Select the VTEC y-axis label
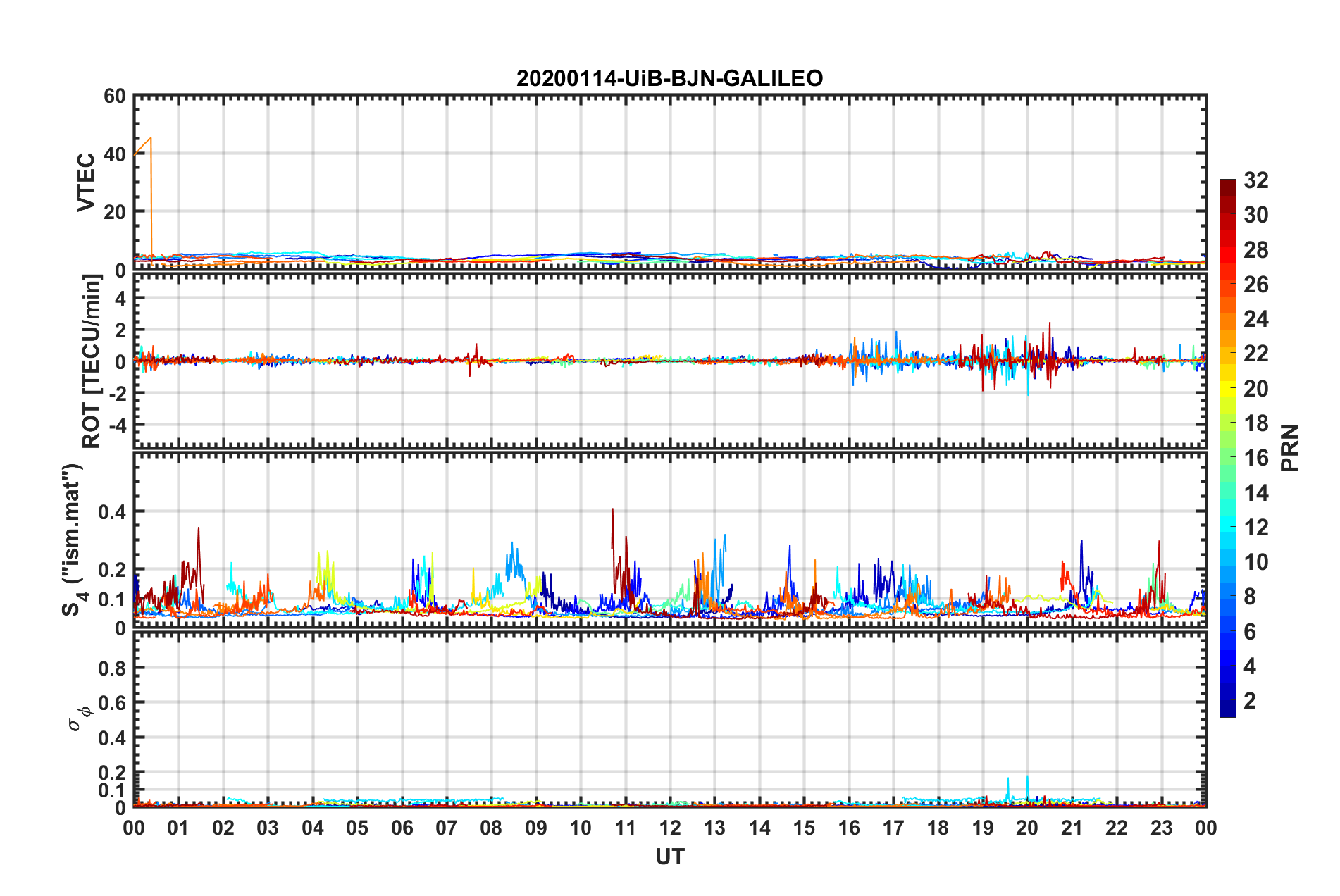This screenshot has height=896, width=1340. 86,182
